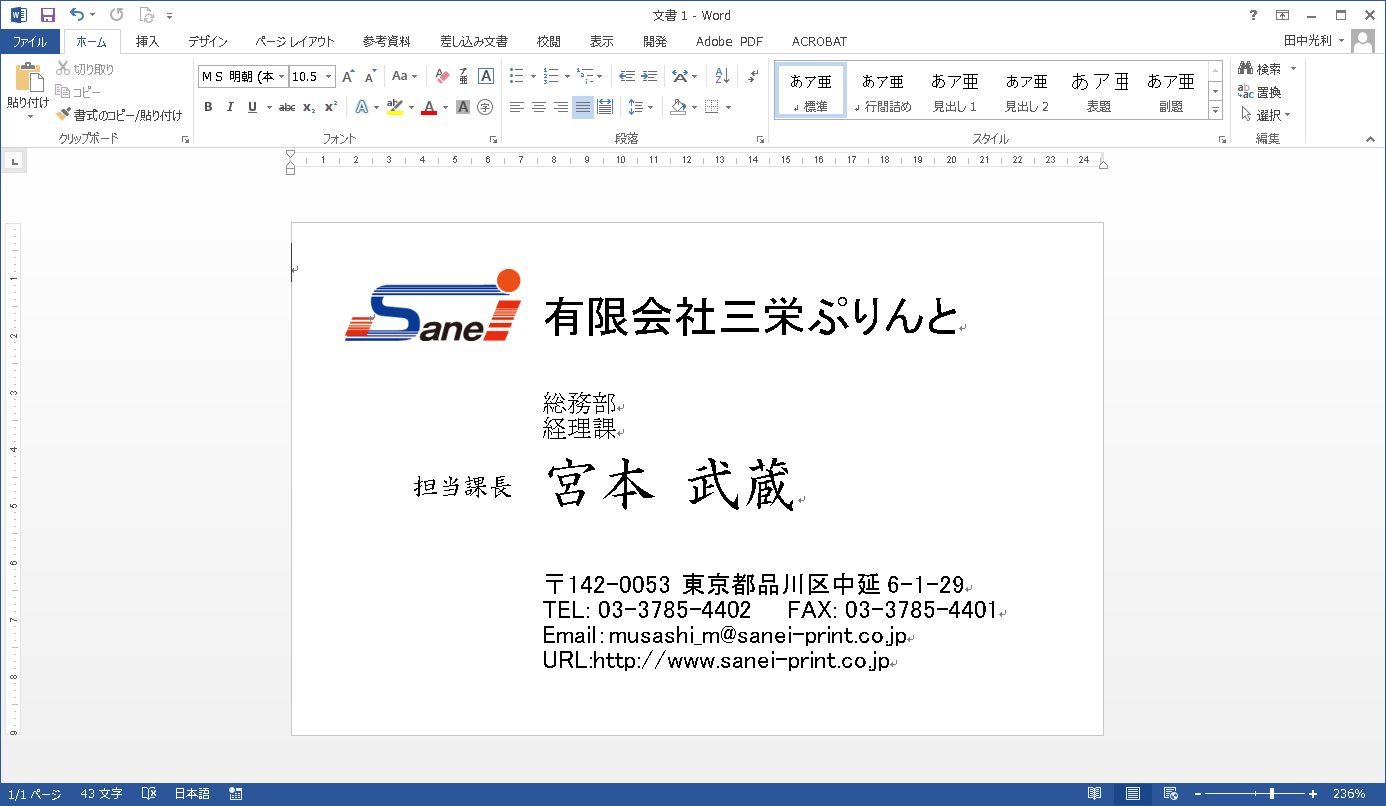Expand styles gallery More arrow

(x=1215, y=110)
